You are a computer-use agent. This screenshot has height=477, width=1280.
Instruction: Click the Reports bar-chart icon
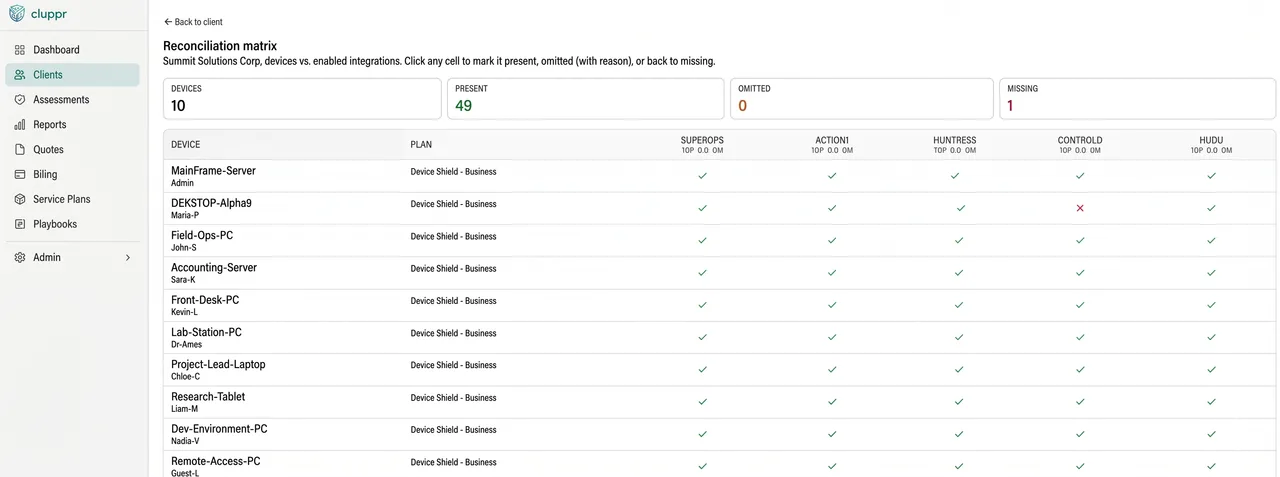[x=20, y=125]
